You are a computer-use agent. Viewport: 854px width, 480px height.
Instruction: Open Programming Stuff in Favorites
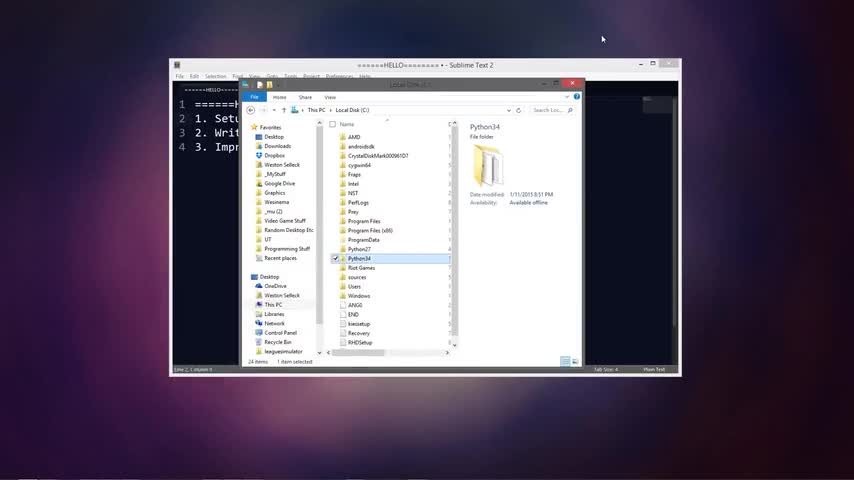pos(286,248)
